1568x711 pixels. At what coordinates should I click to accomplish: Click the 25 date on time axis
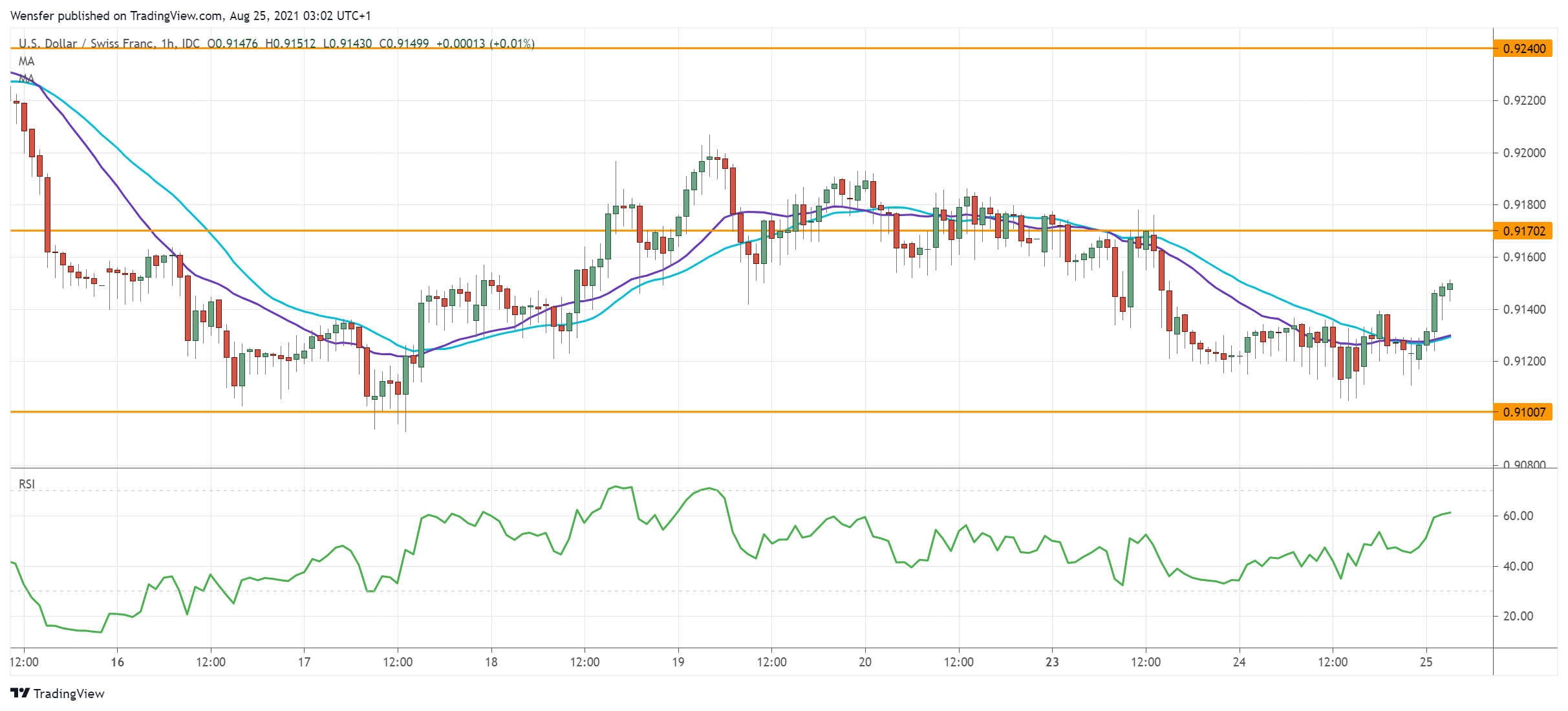click(1426, 662)
